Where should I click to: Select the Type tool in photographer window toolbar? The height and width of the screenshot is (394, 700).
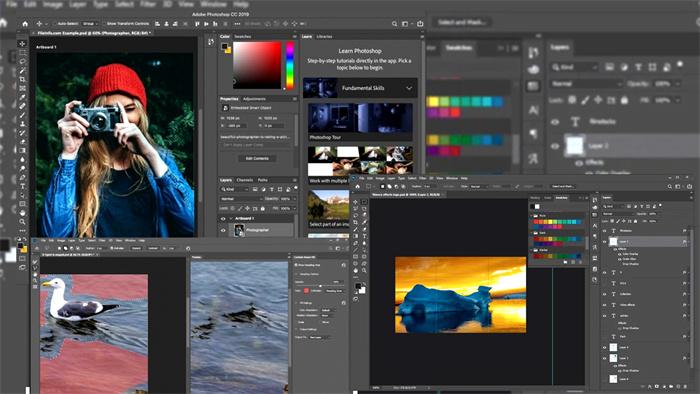(x=22, y=186)
